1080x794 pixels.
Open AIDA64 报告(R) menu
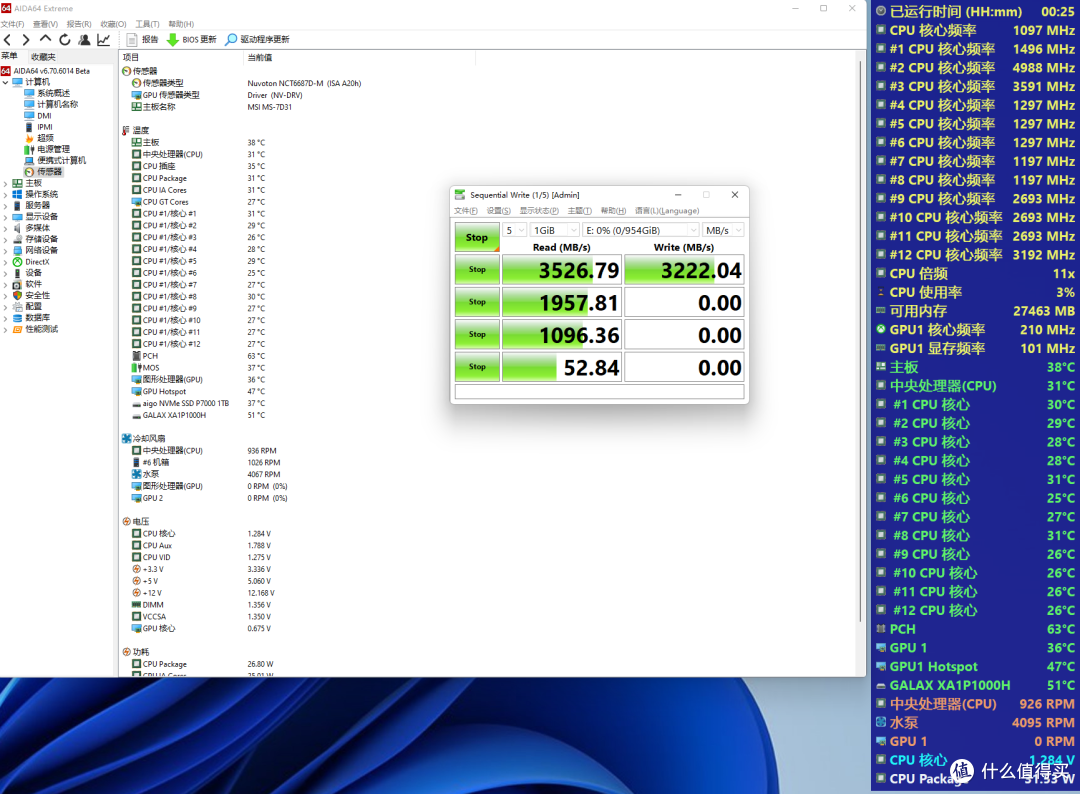[79, 24]
